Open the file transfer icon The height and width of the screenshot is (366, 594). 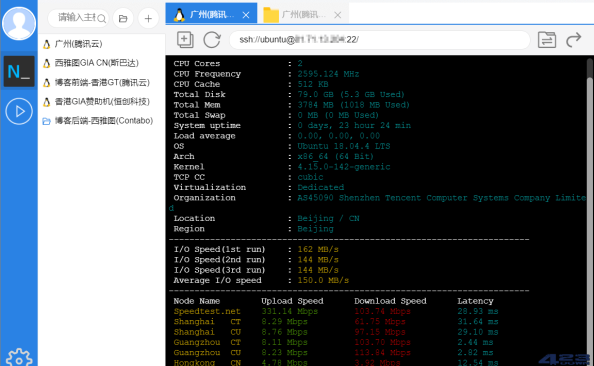(x=547, y=39)
